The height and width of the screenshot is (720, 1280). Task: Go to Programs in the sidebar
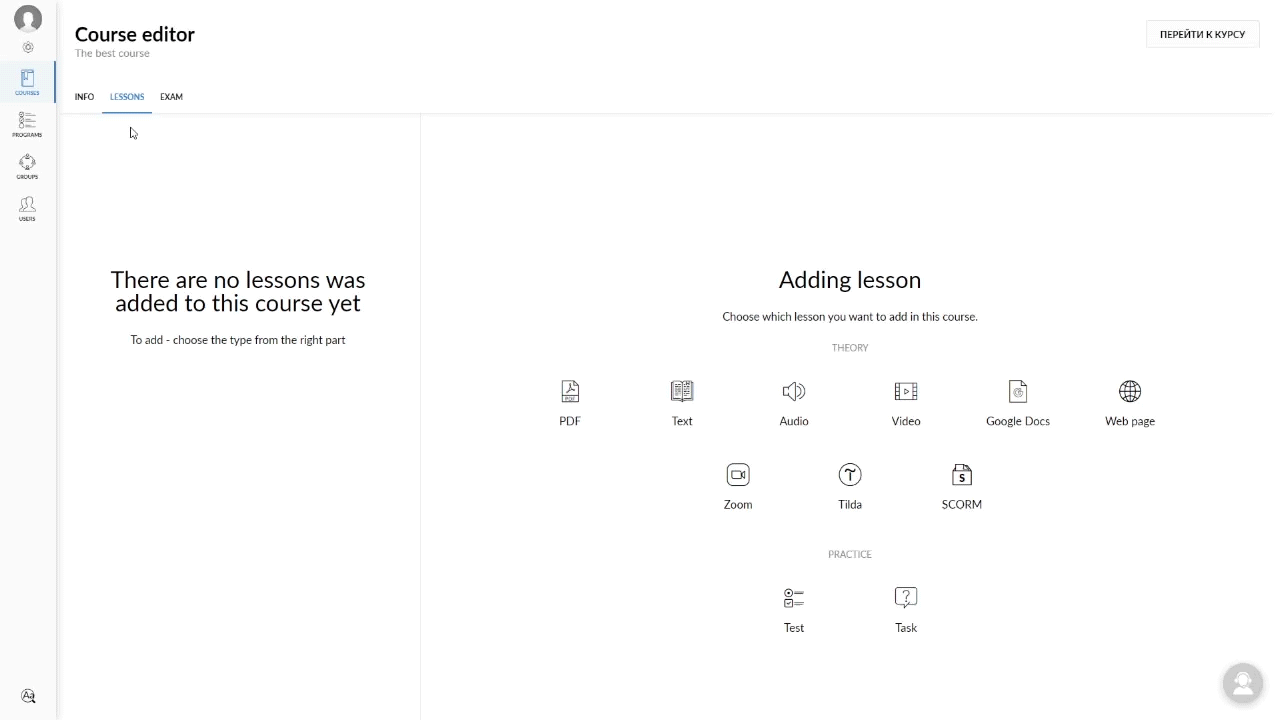tap(27, 124)
